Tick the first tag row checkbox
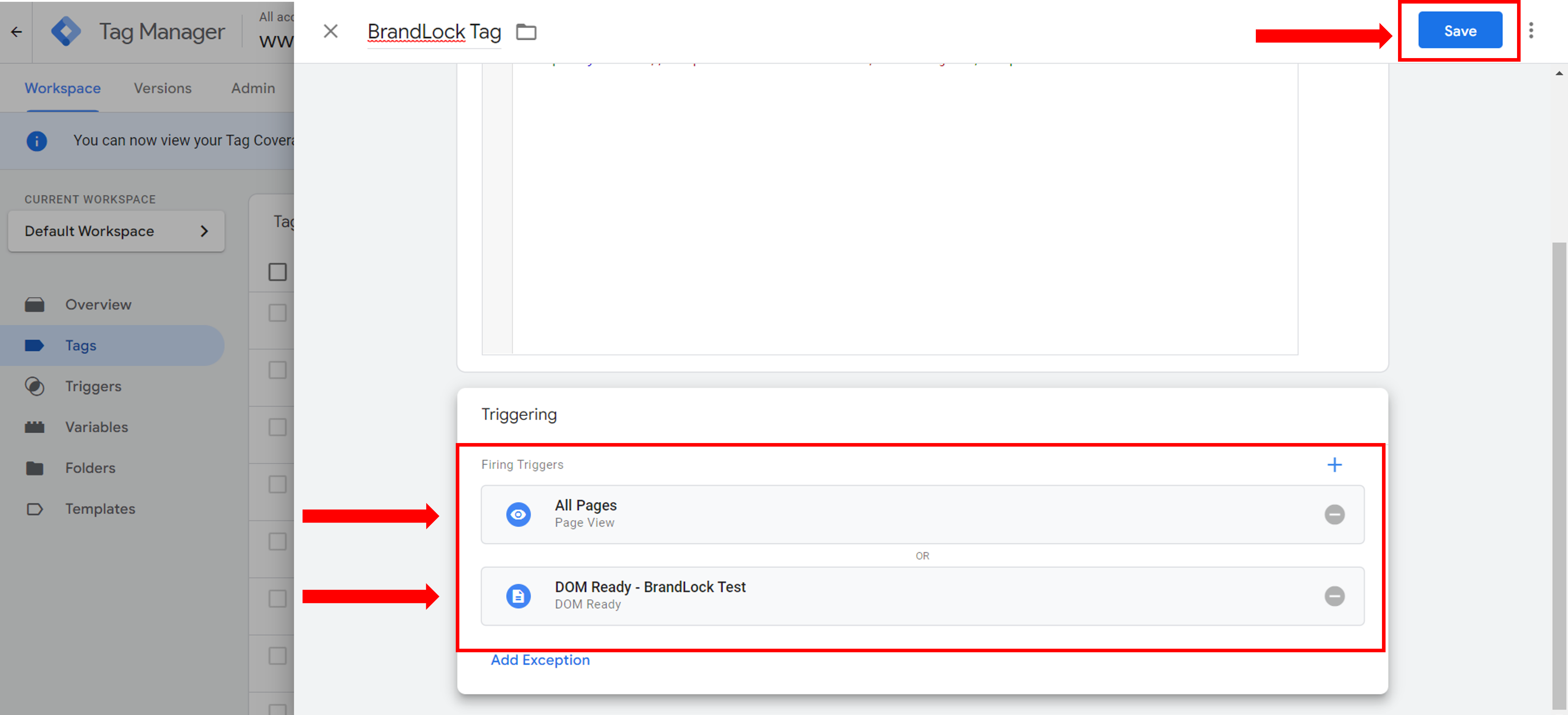 pos(278,313)
